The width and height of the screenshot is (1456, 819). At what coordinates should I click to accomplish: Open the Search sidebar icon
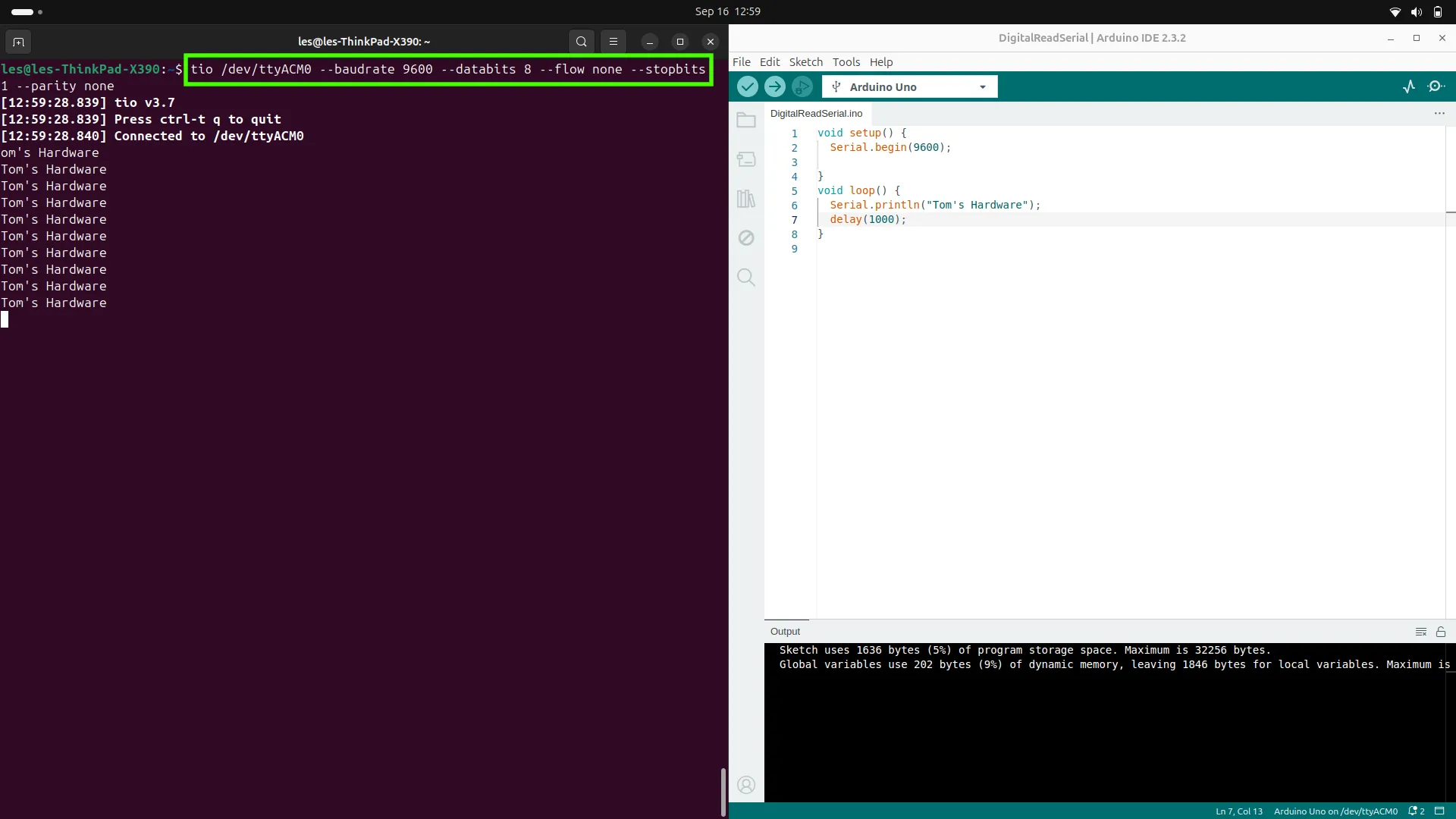point(746,278)
